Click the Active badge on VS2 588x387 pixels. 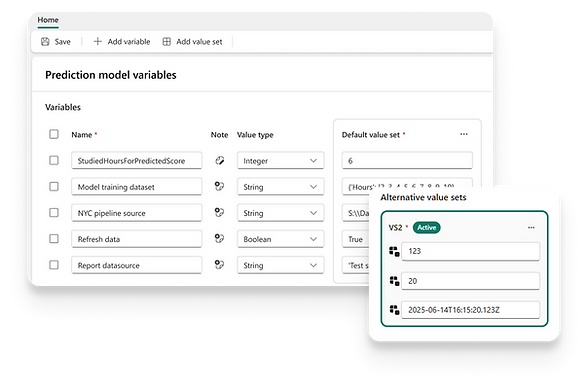tap(427, 228)
